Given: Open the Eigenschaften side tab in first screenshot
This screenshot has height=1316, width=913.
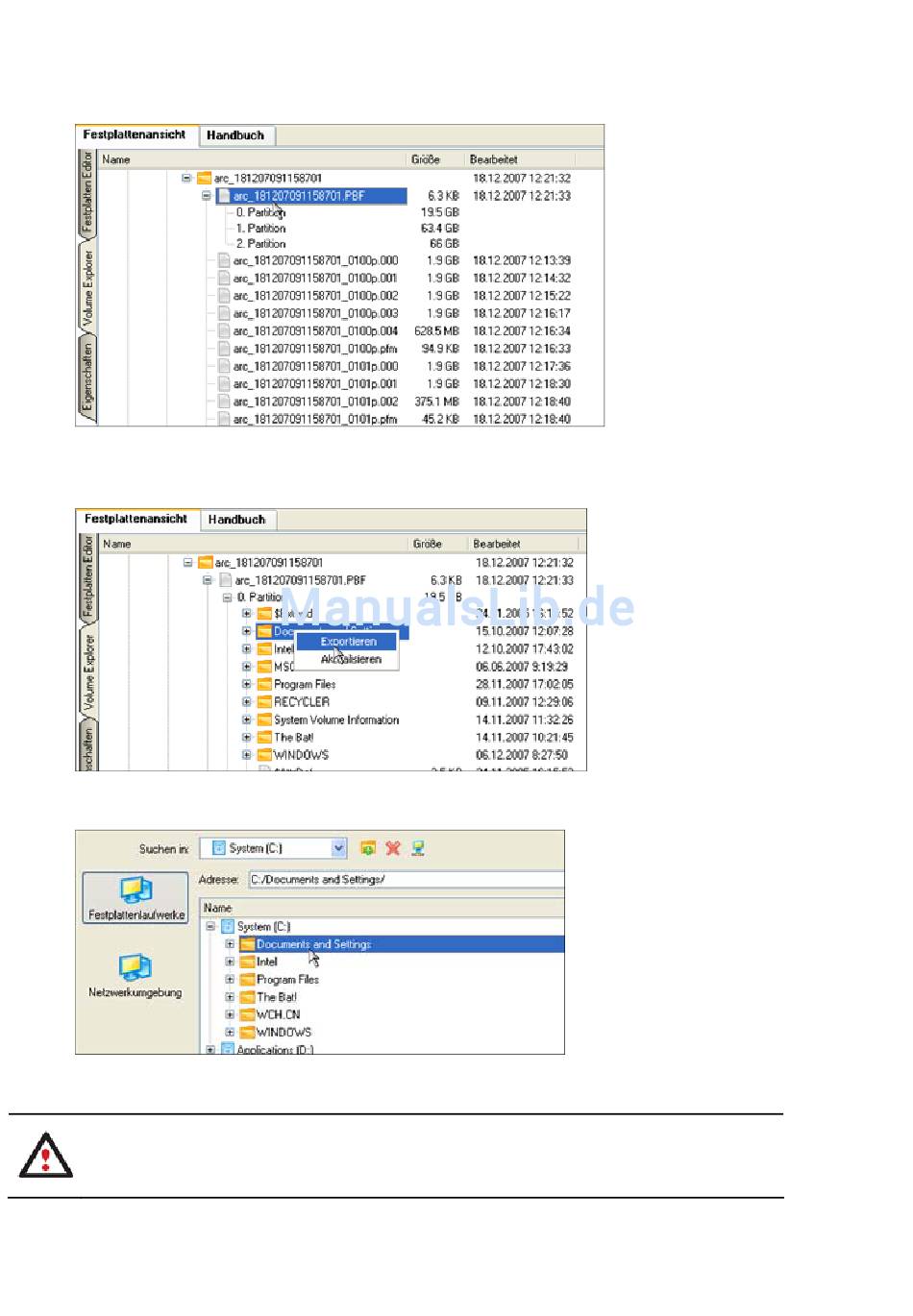Looking at the screenshot, I should coord(86,379).
